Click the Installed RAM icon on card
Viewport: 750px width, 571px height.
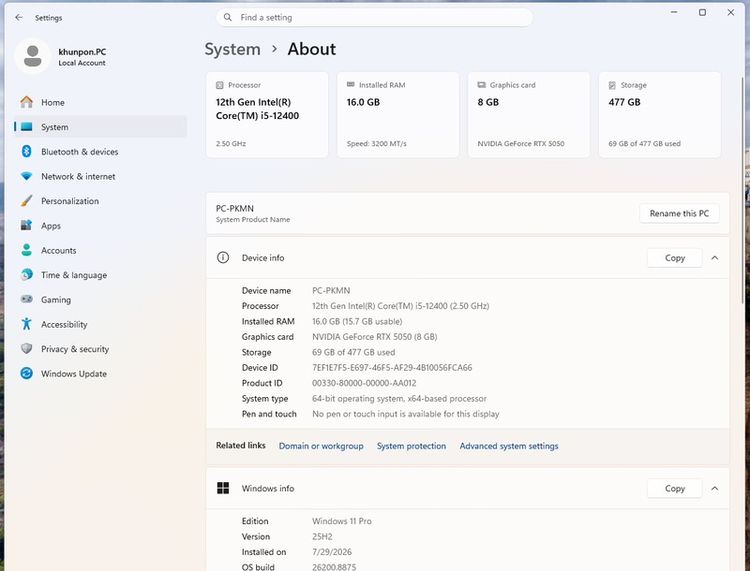coord(351,85)
